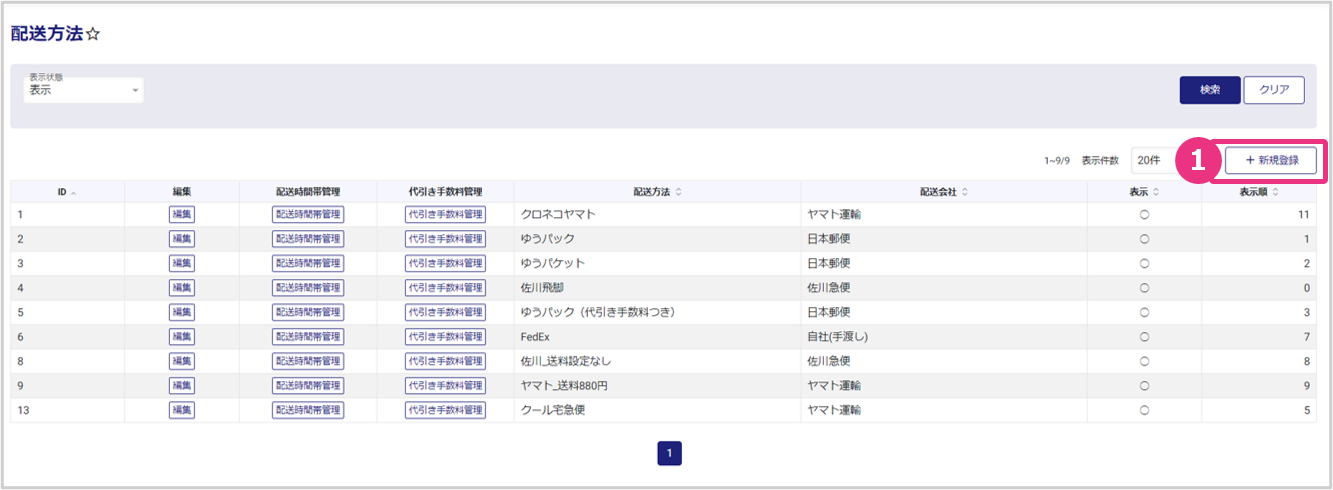Go to page 1 in pagination

click(x=669, y=454)
